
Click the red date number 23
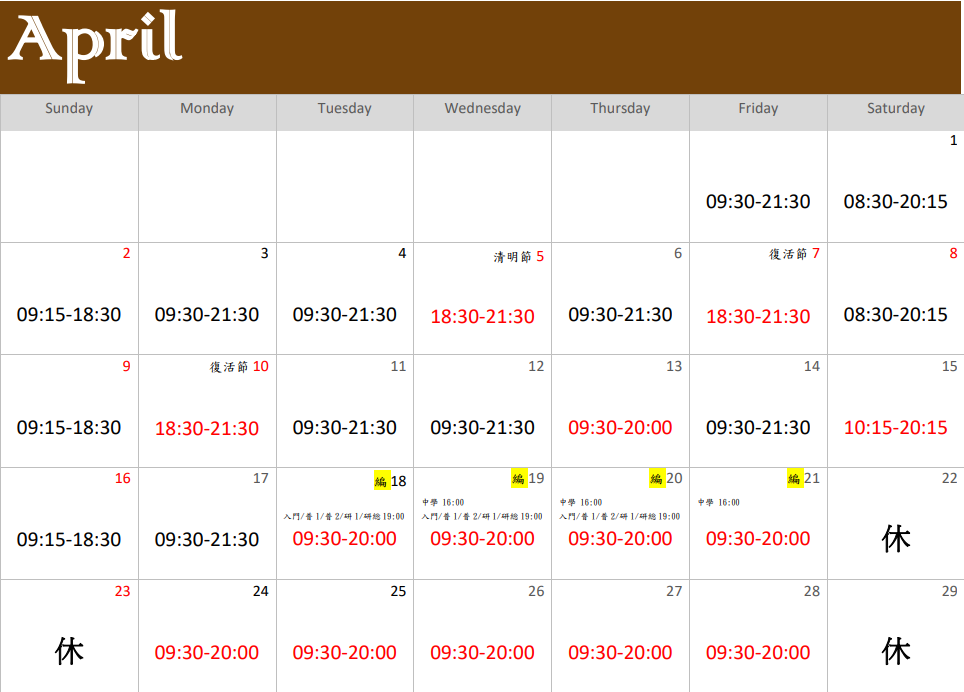point(123,591)
